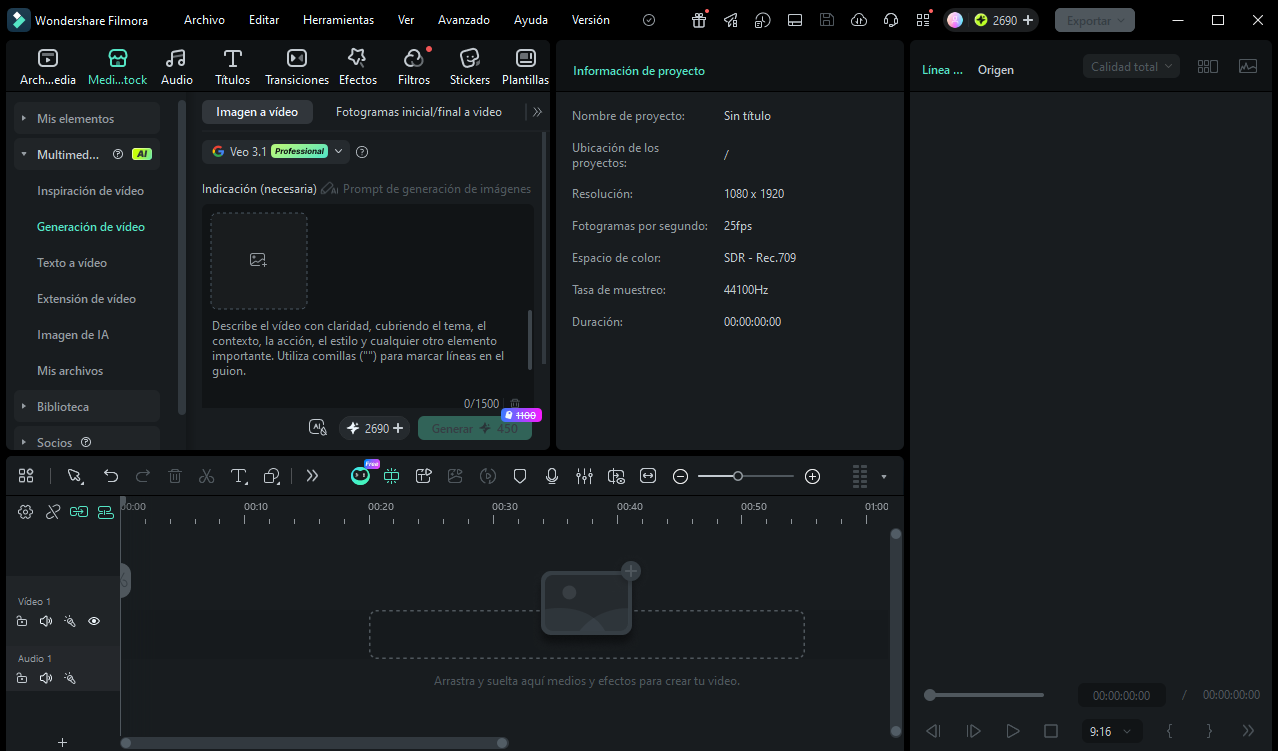The height and width of the screenshot is (751, 1278).
Task: Click the zoom in timeline plus icon
Action: point(812,476)
